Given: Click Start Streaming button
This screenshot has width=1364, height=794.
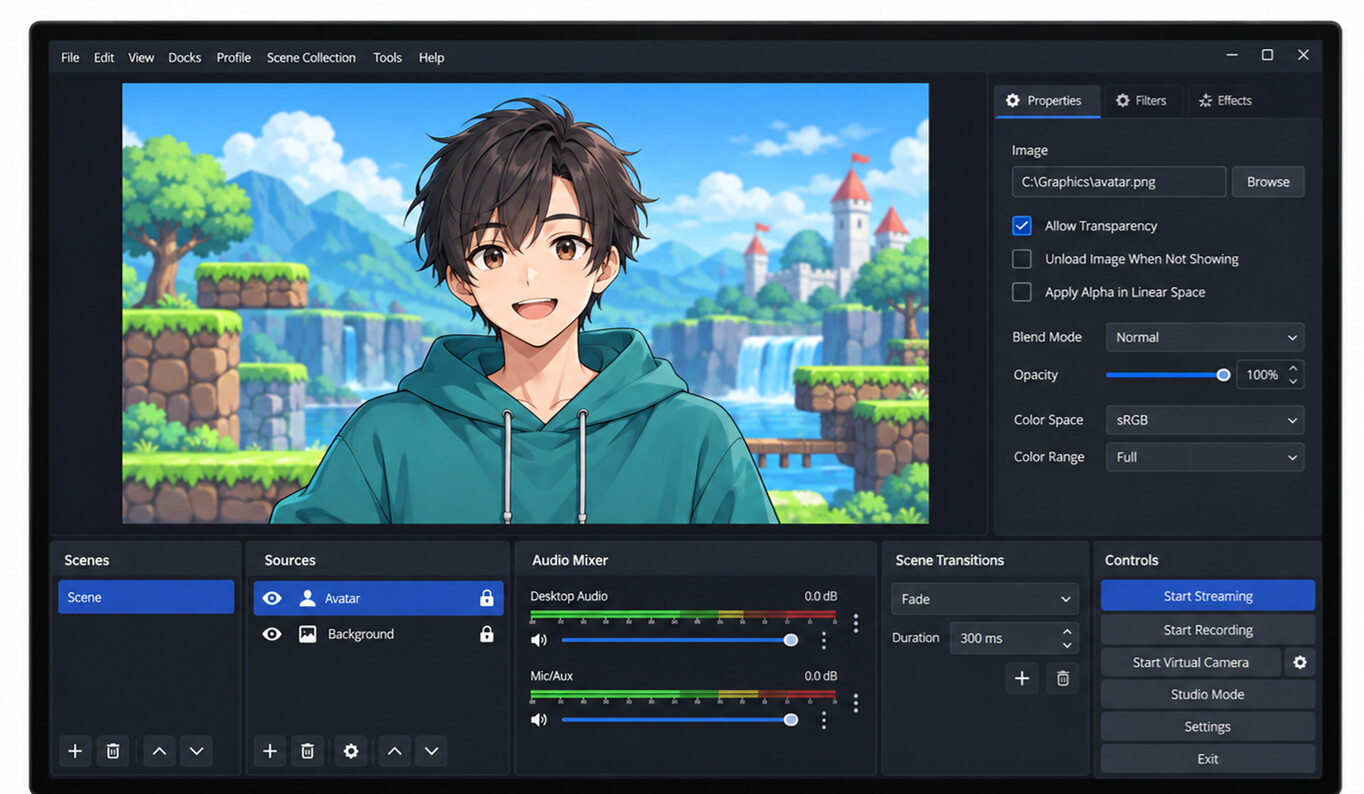Looking at the screenshot, I should [1208, 596].
